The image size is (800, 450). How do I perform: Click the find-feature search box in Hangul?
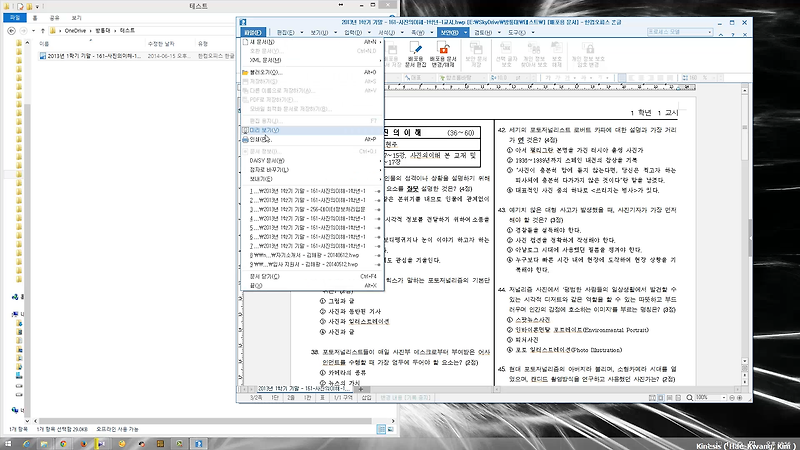(680, 32)
